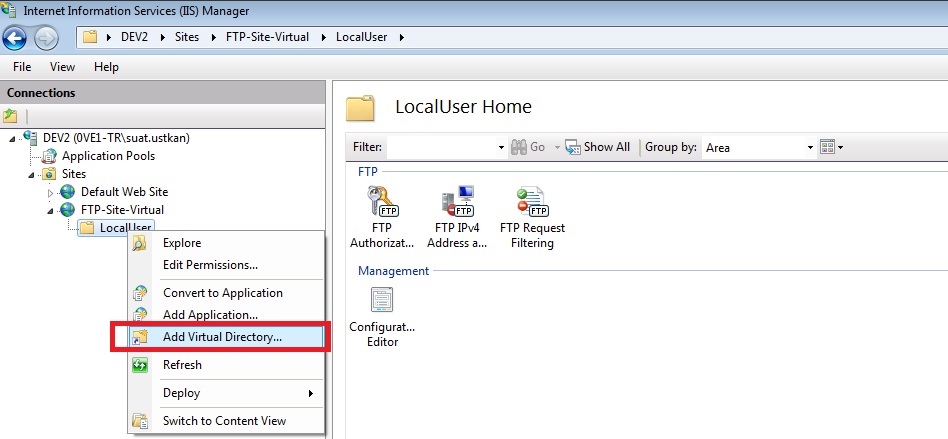Open the FTP IPv4 Address feature icon
The height and width of the screenshot is (439, 948).
[458, 201]
